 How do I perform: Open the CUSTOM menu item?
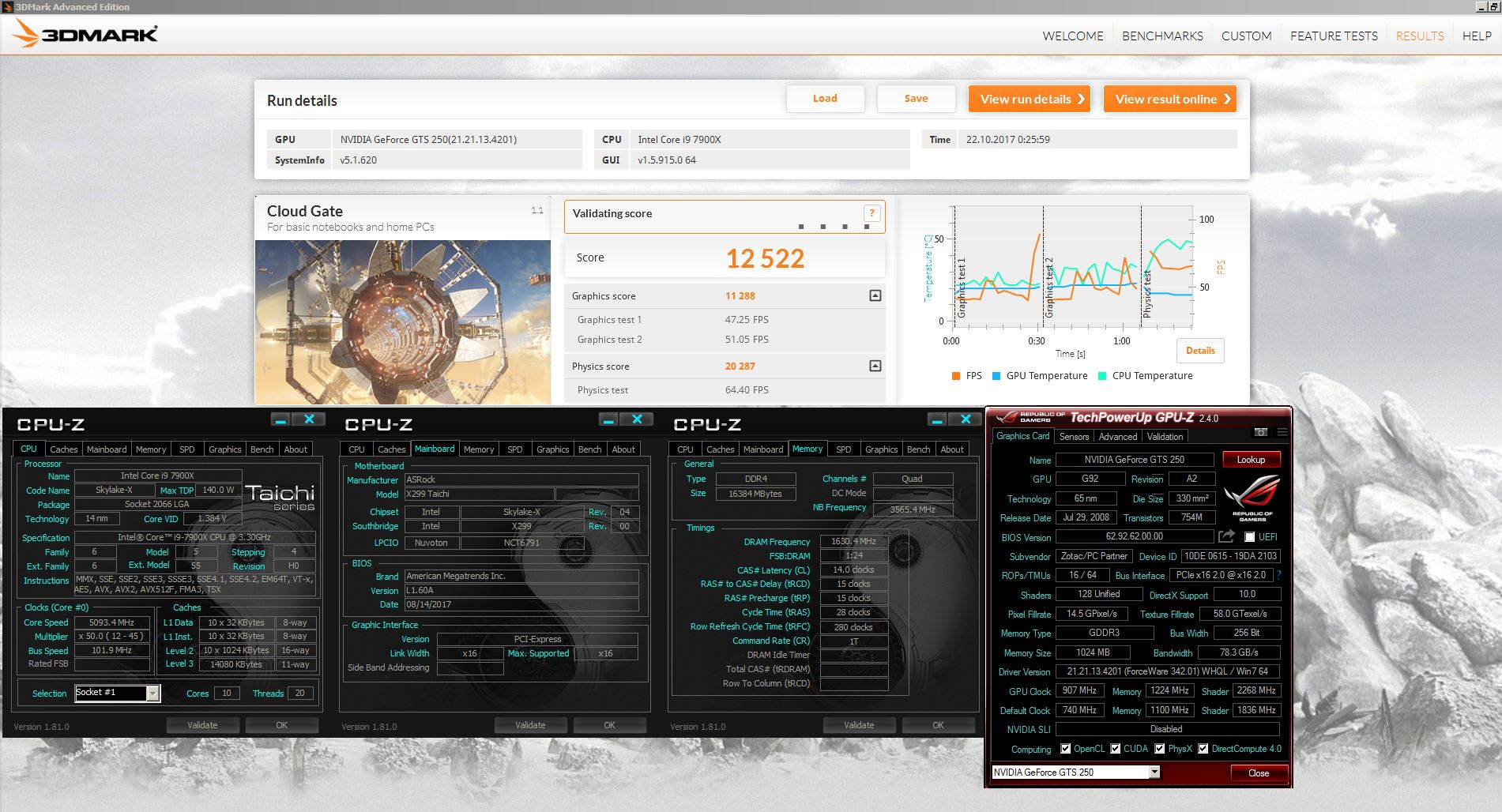pos(1247,36)
